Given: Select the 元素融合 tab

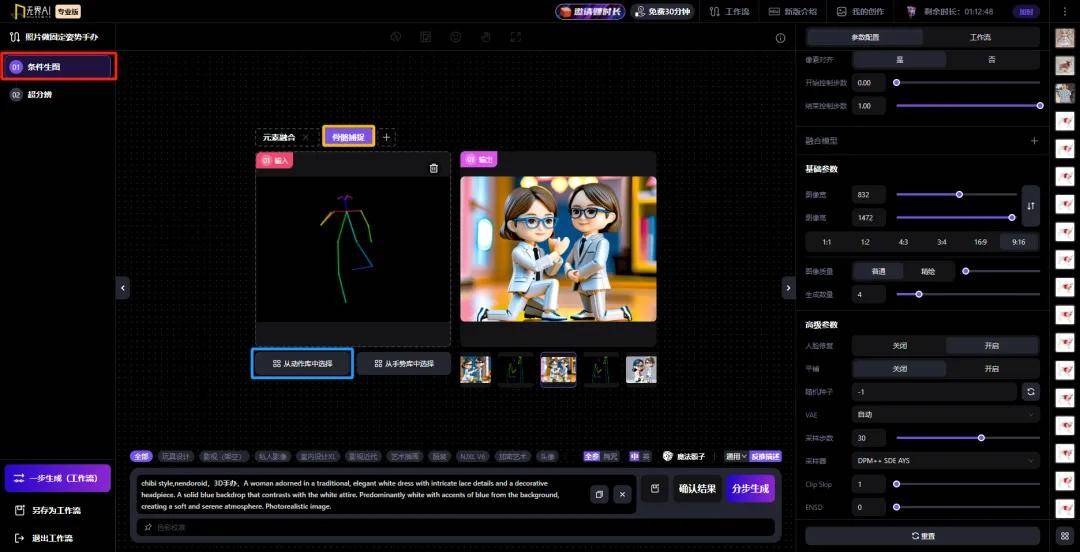Looking at the screenshot, I should click(279, 137).
